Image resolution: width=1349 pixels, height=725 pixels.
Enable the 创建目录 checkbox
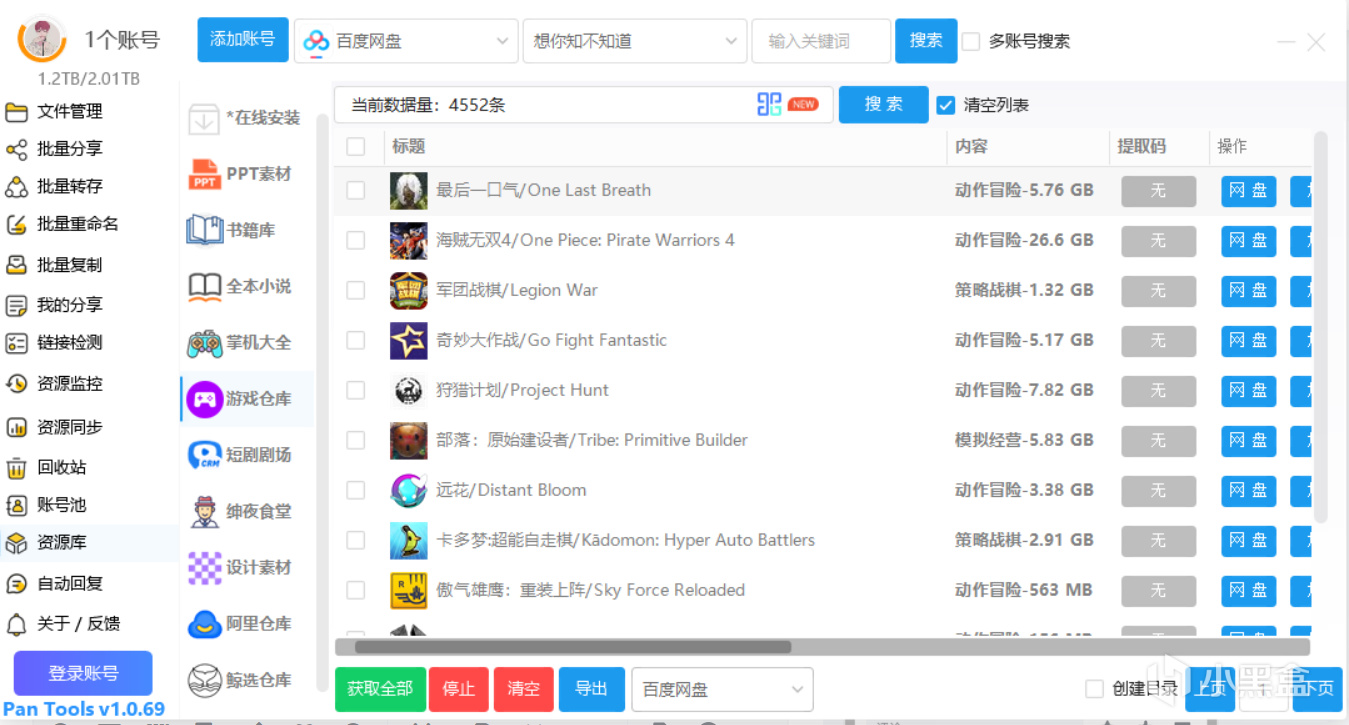(x=1095, y=689)
